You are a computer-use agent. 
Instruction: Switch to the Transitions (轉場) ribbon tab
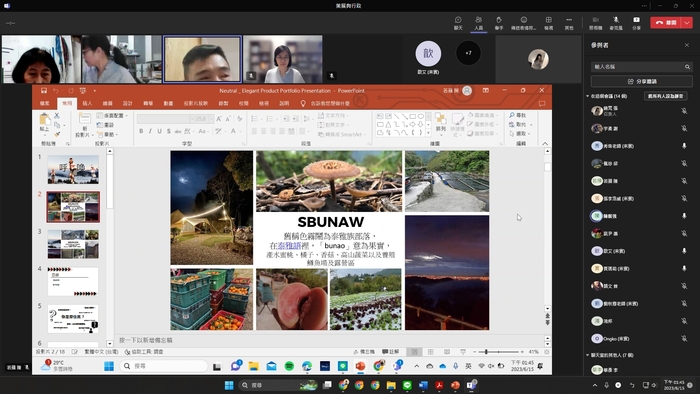148,103
